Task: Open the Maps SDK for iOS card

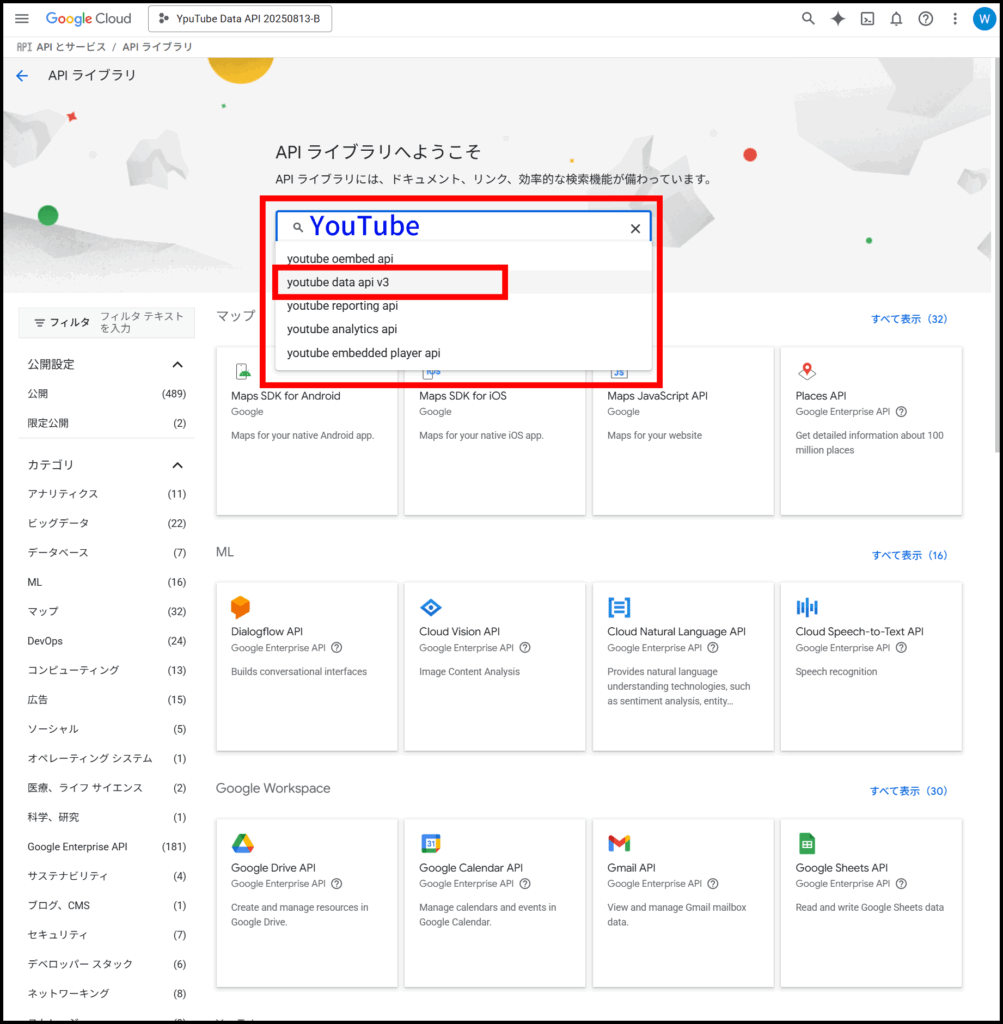Action: point(495,431)
